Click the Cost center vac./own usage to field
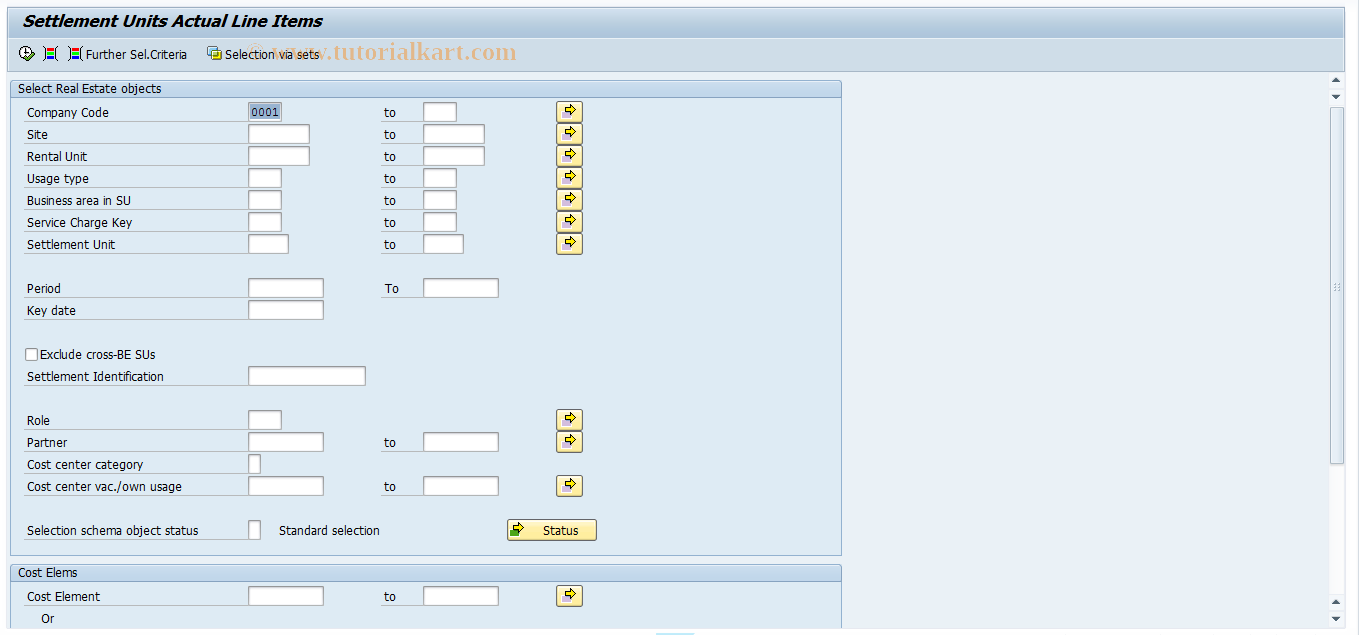Image resolution: width=1359 pixels, height=635 pixels. pos(461,486)
